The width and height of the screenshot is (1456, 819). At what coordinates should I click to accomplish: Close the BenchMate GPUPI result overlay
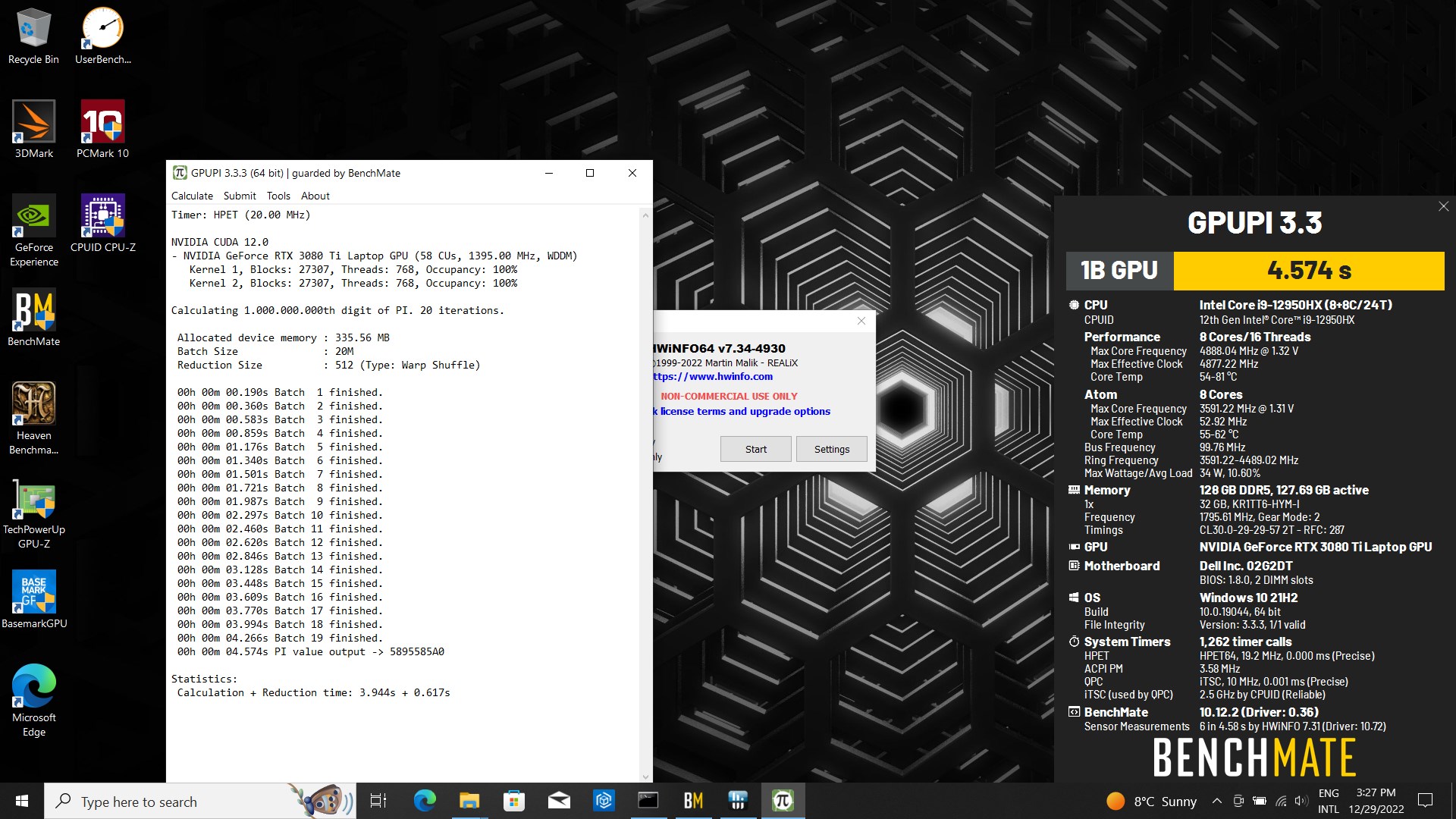coord(1443,206)
